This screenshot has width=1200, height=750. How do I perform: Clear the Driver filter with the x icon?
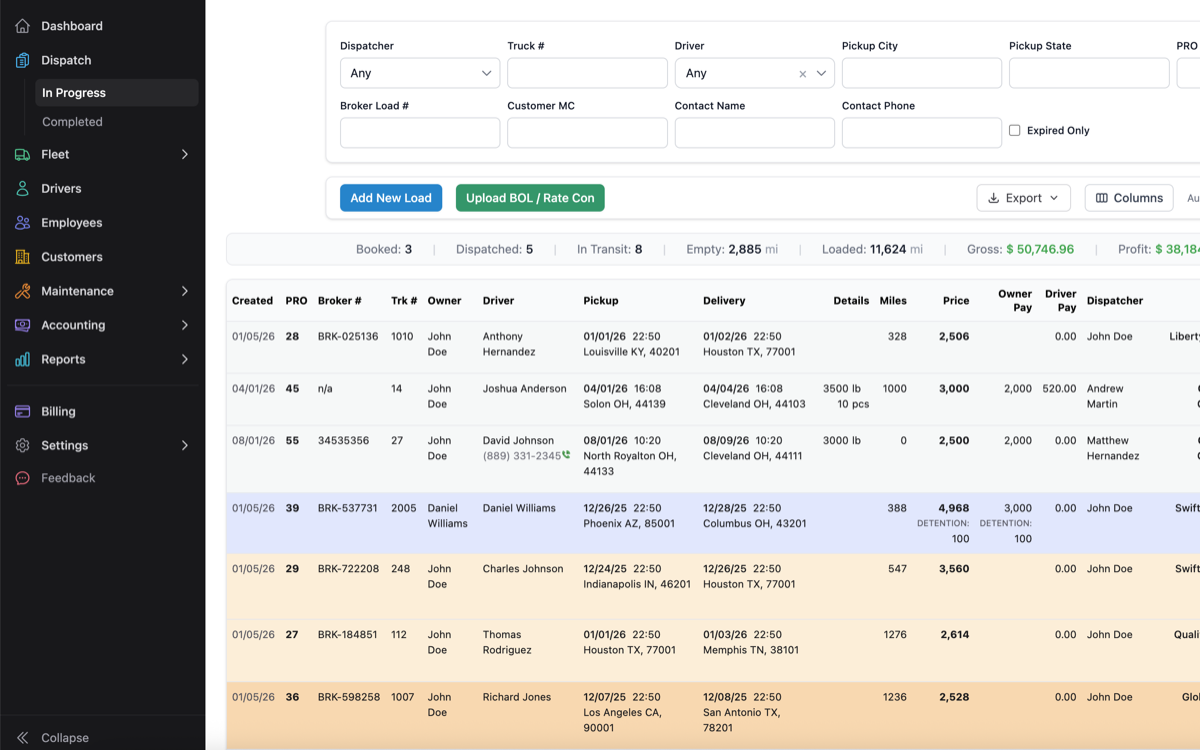click(x=802, y=73)
